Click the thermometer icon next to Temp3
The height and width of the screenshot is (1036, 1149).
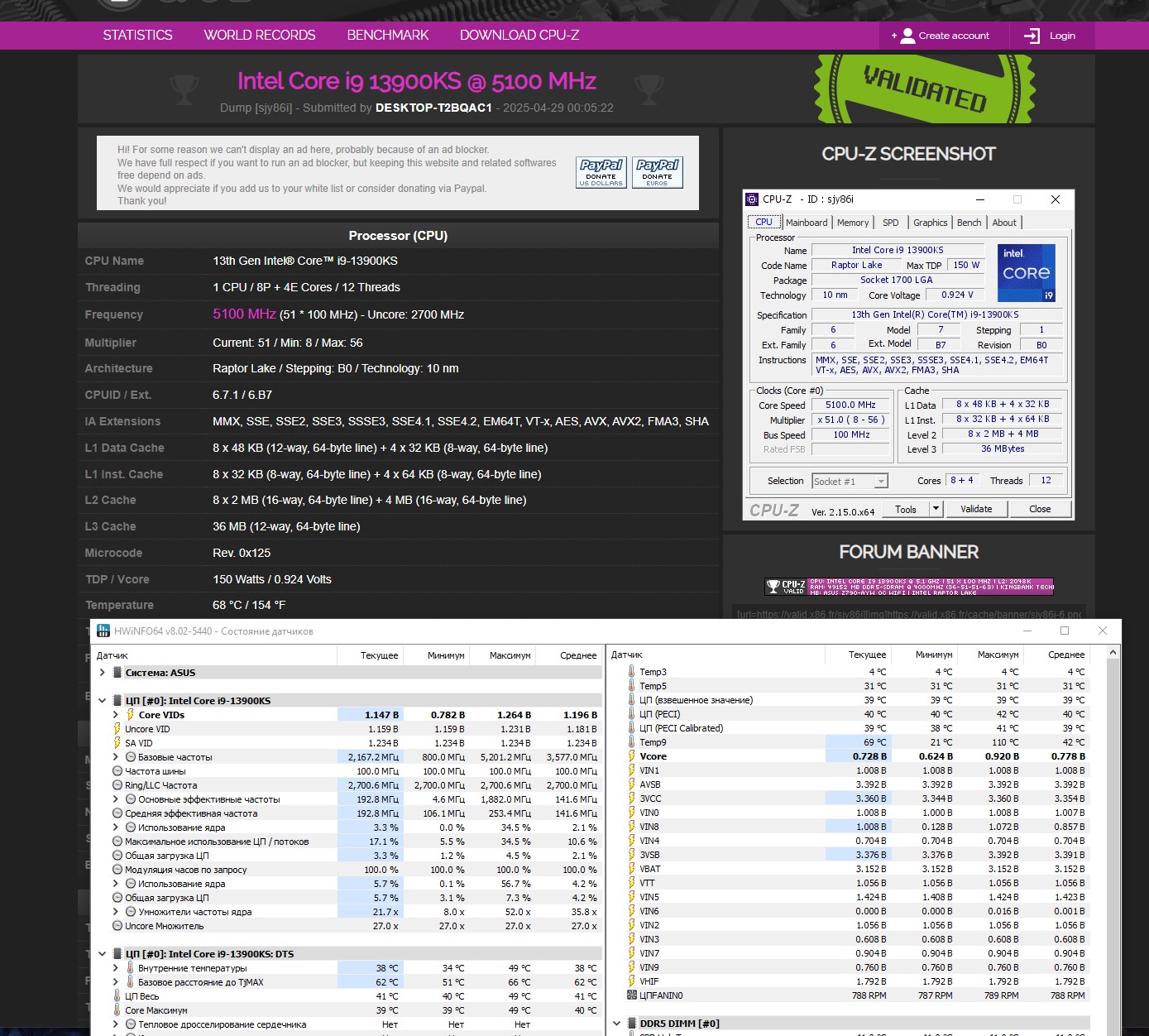pyautogui.click(x=632, y=672)
